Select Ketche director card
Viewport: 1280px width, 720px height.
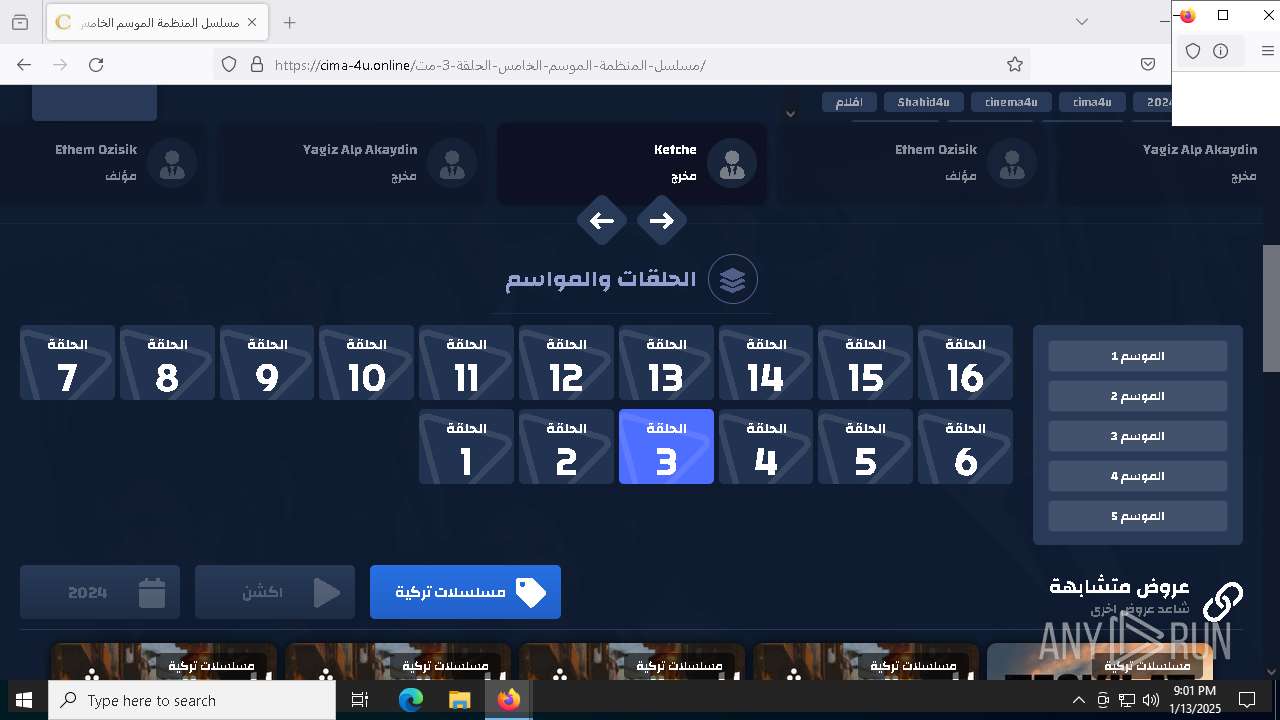coord(632,164)
